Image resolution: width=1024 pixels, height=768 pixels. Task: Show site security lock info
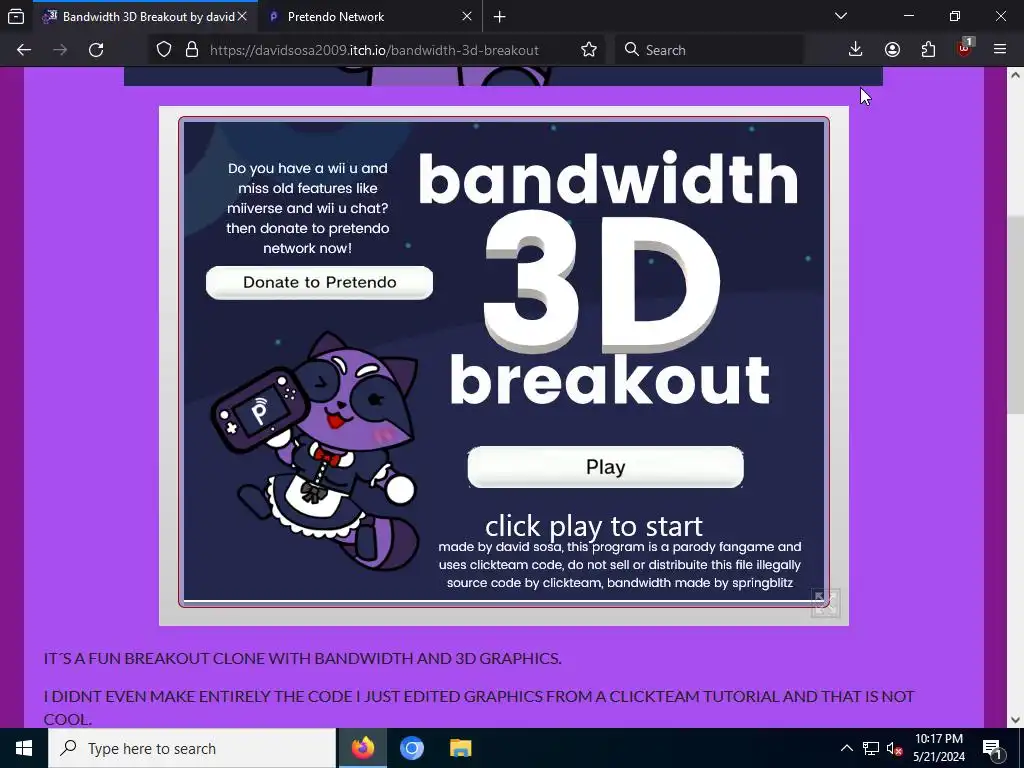pyautogui.click(x=192, y=50)
